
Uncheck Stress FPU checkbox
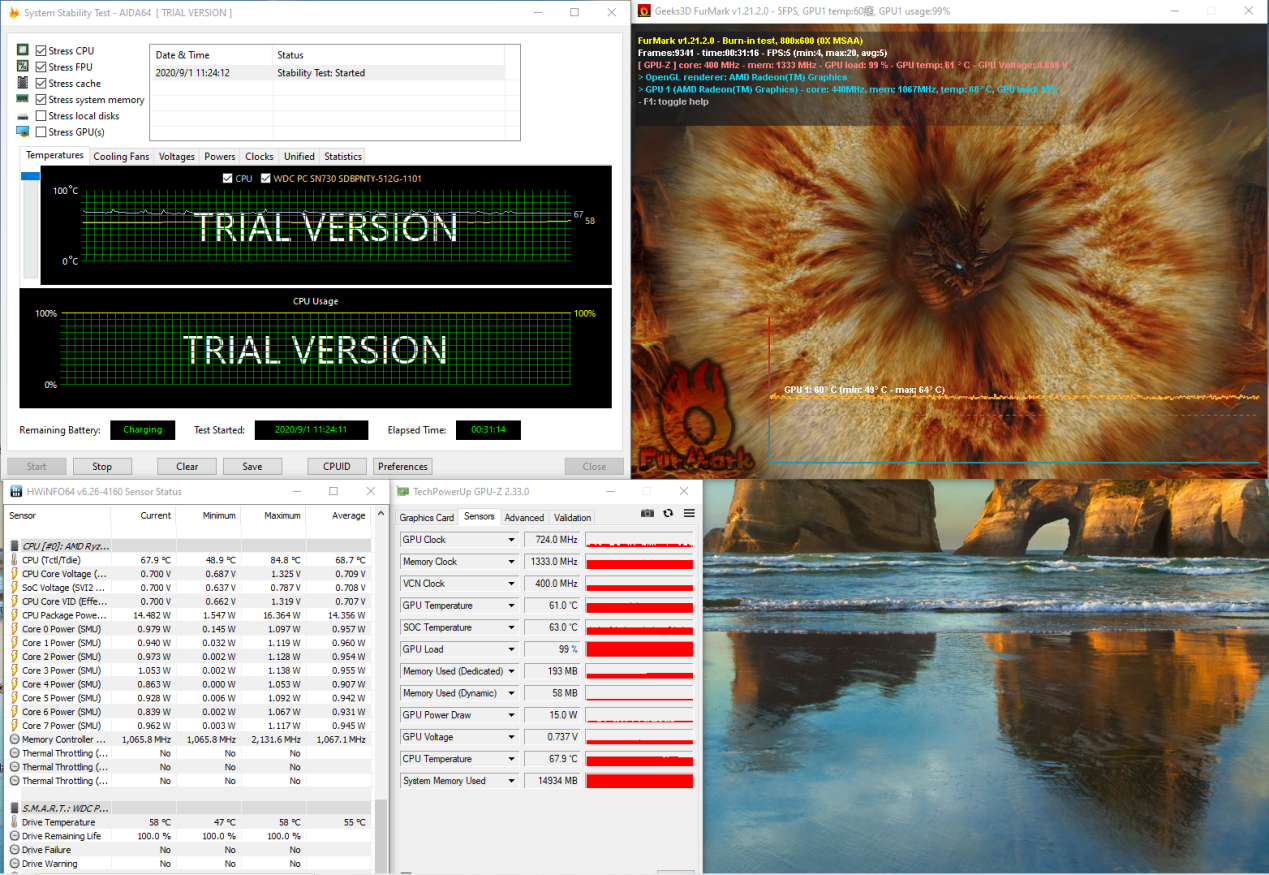(x=41, y=67)
